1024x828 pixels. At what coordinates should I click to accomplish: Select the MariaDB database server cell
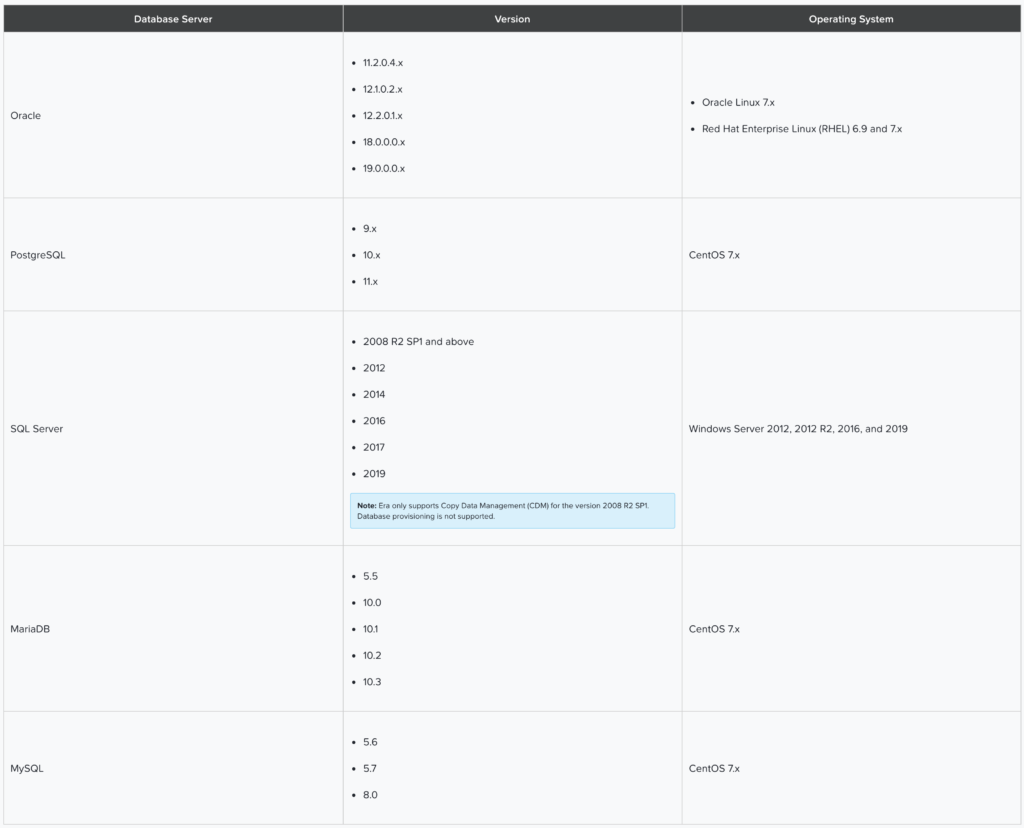click(x=30, y=629)
